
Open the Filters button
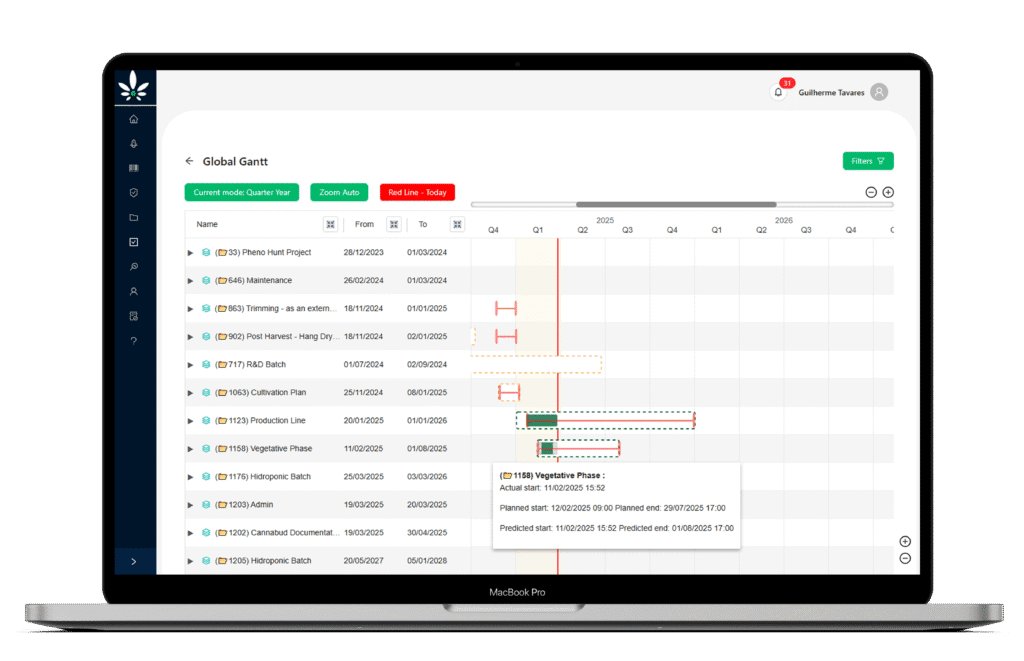pyautogui.click(x=867, y=161)
